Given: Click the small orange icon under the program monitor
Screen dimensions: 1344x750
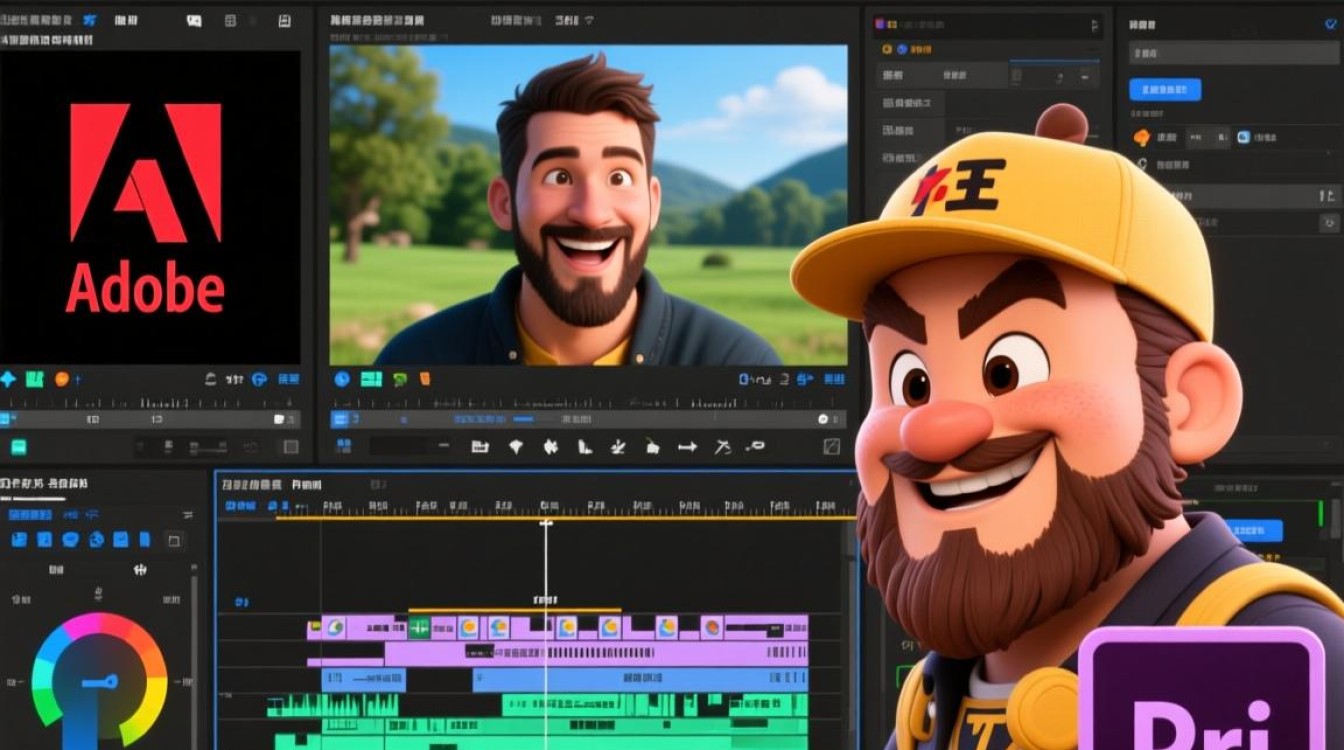Looking at the screenshot, I should pos(425,379).
